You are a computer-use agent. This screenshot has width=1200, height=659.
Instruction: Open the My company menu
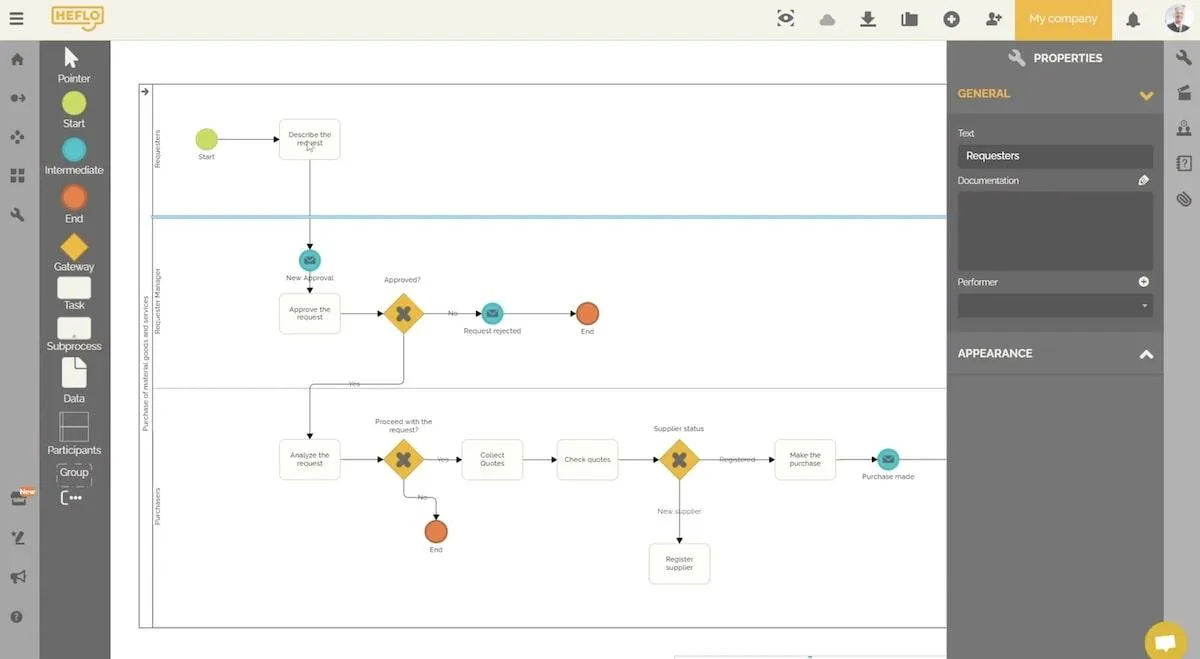pos(1063,19)
